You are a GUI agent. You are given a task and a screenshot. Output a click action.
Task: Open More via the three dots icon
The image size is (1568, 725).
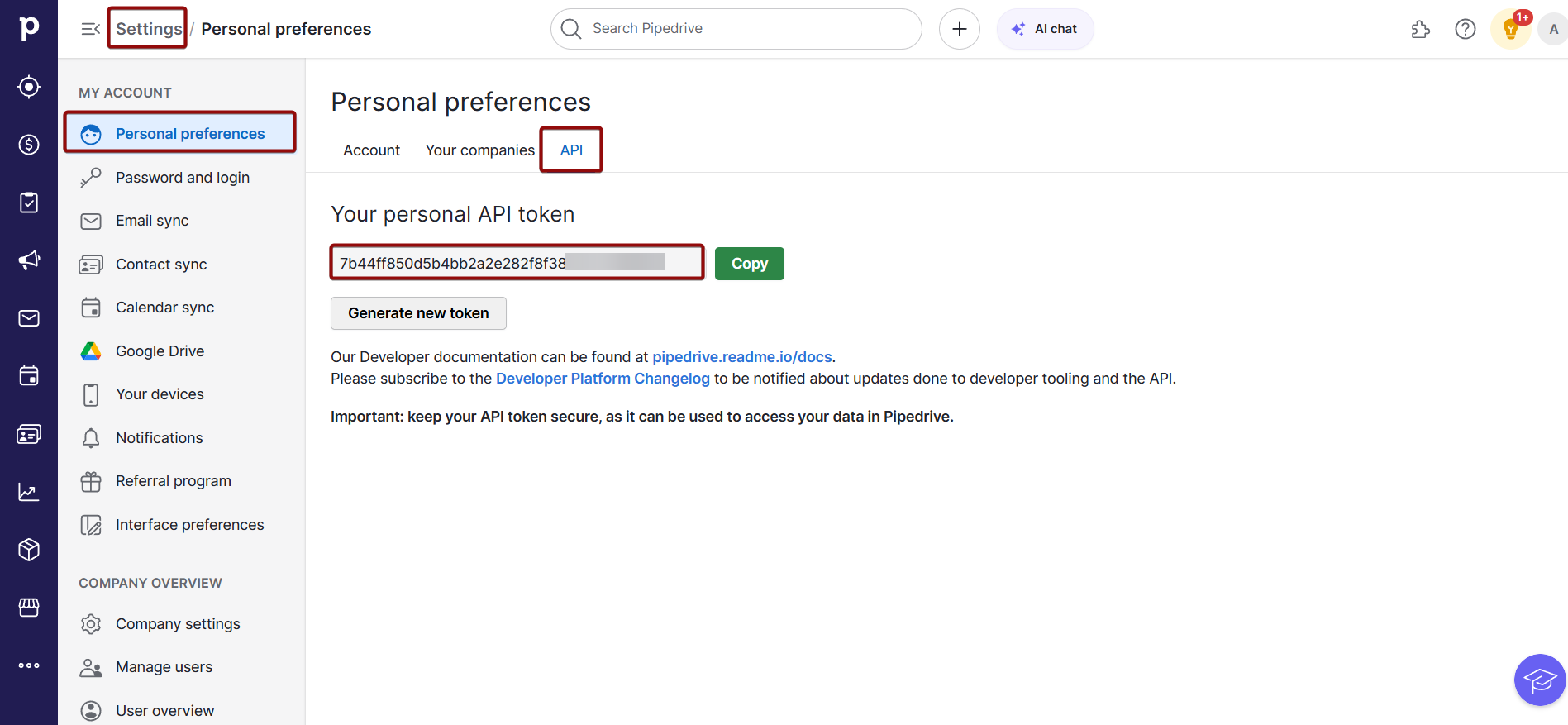[29, 665]
